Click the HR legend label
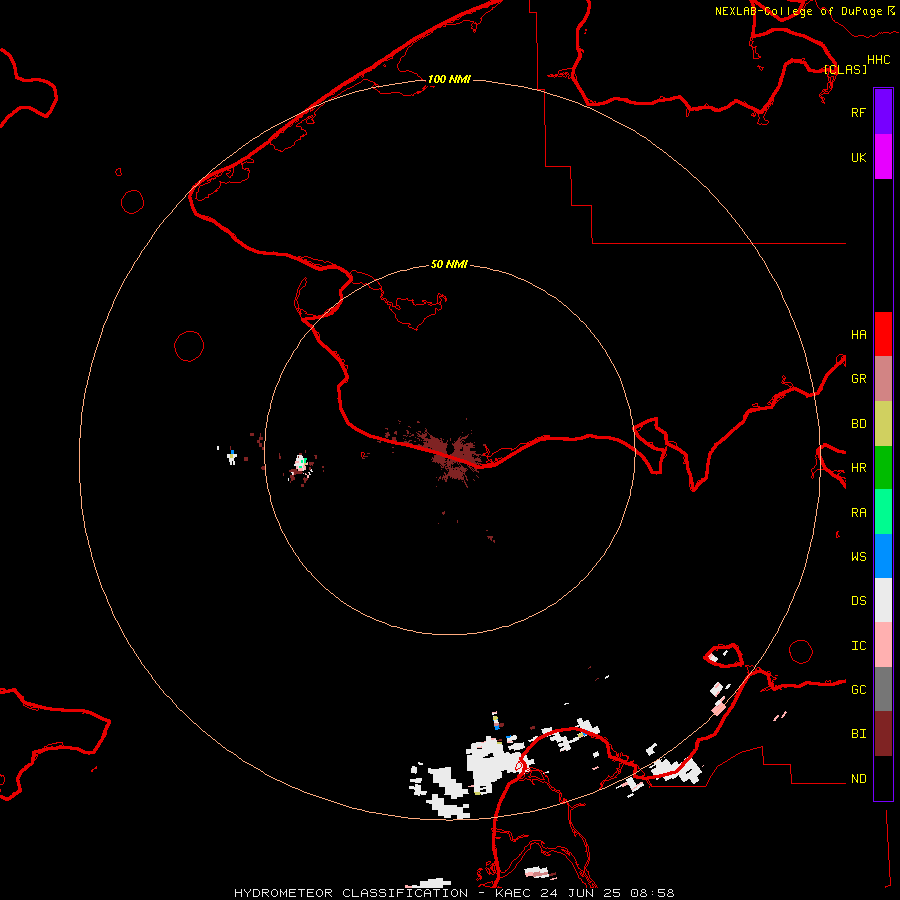 click(858, 468)
